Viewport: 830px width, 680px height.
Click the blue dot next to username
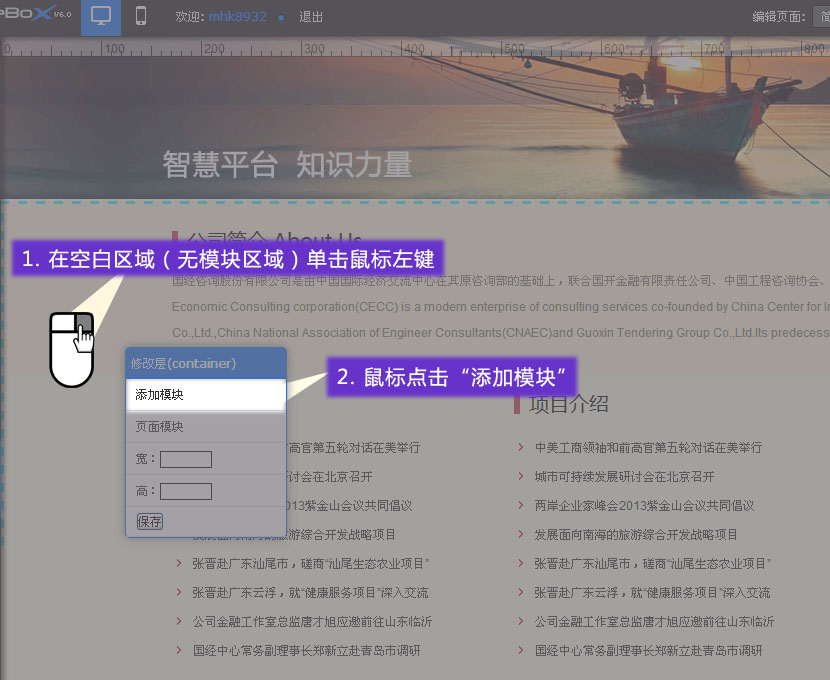tap(281, 18)
